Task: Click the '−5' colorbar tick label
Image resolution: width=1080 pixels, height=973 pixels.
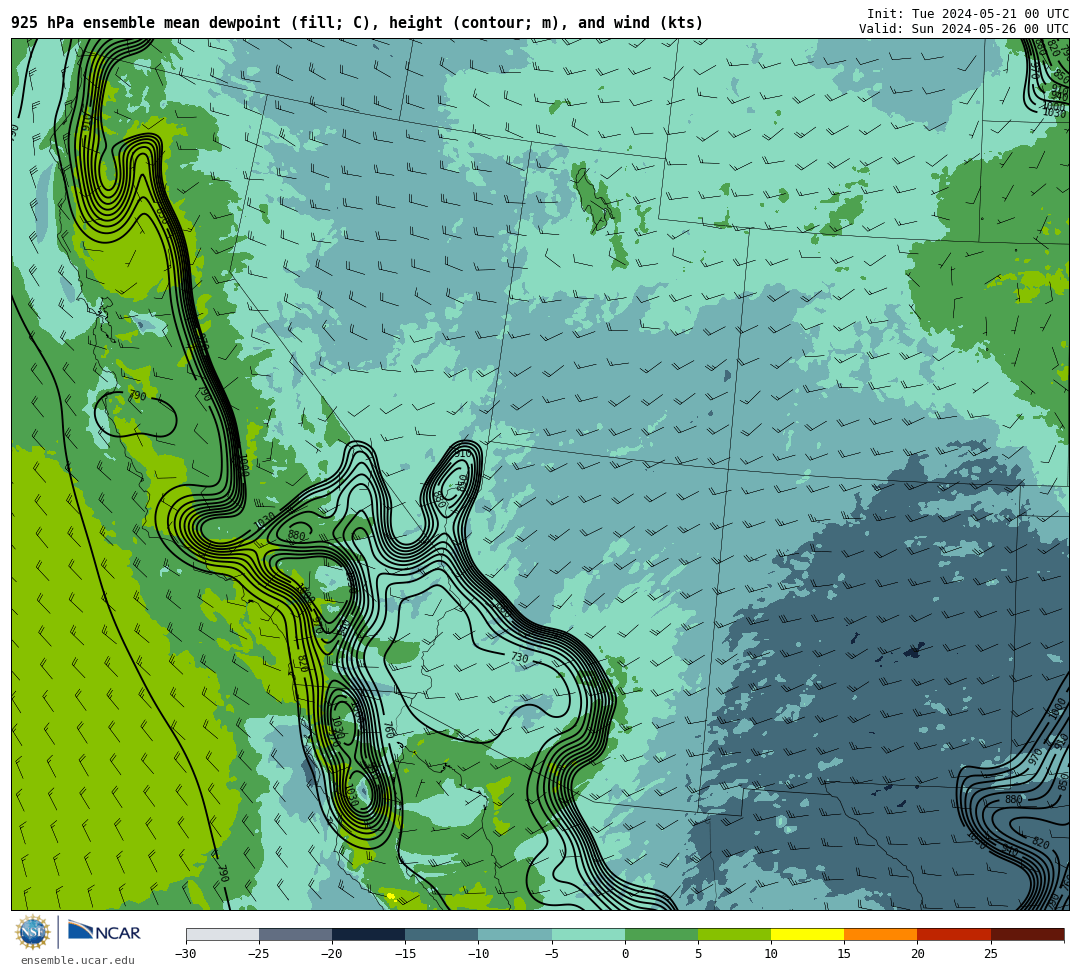Action: pyautogui.click(x=552, y=954)
